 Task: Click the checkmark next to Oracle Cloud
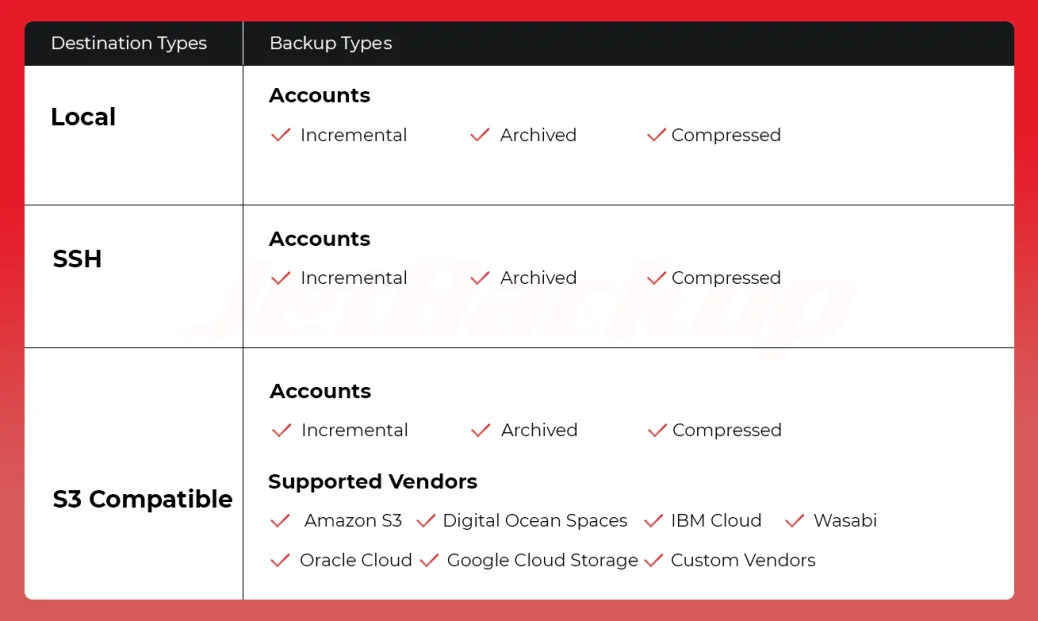point(281,561)
